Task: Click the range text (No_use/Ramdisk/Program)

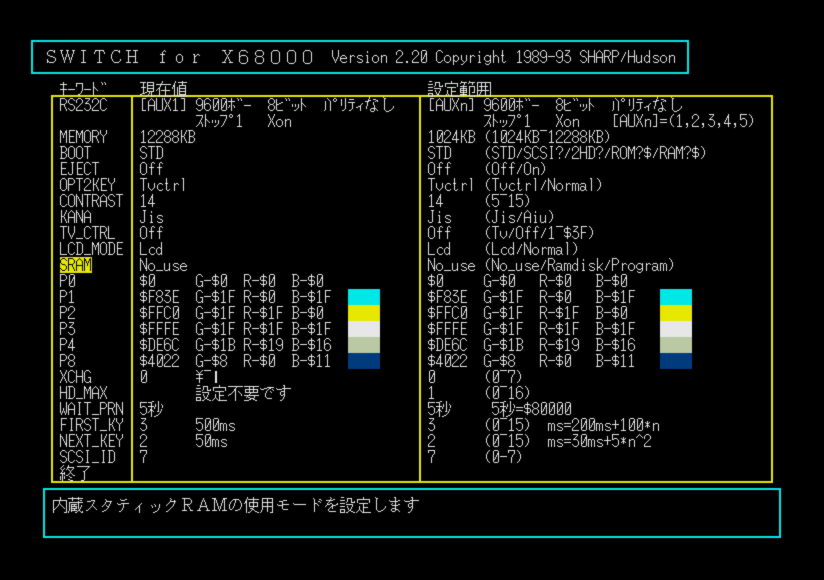Action: tap(579, 265)
